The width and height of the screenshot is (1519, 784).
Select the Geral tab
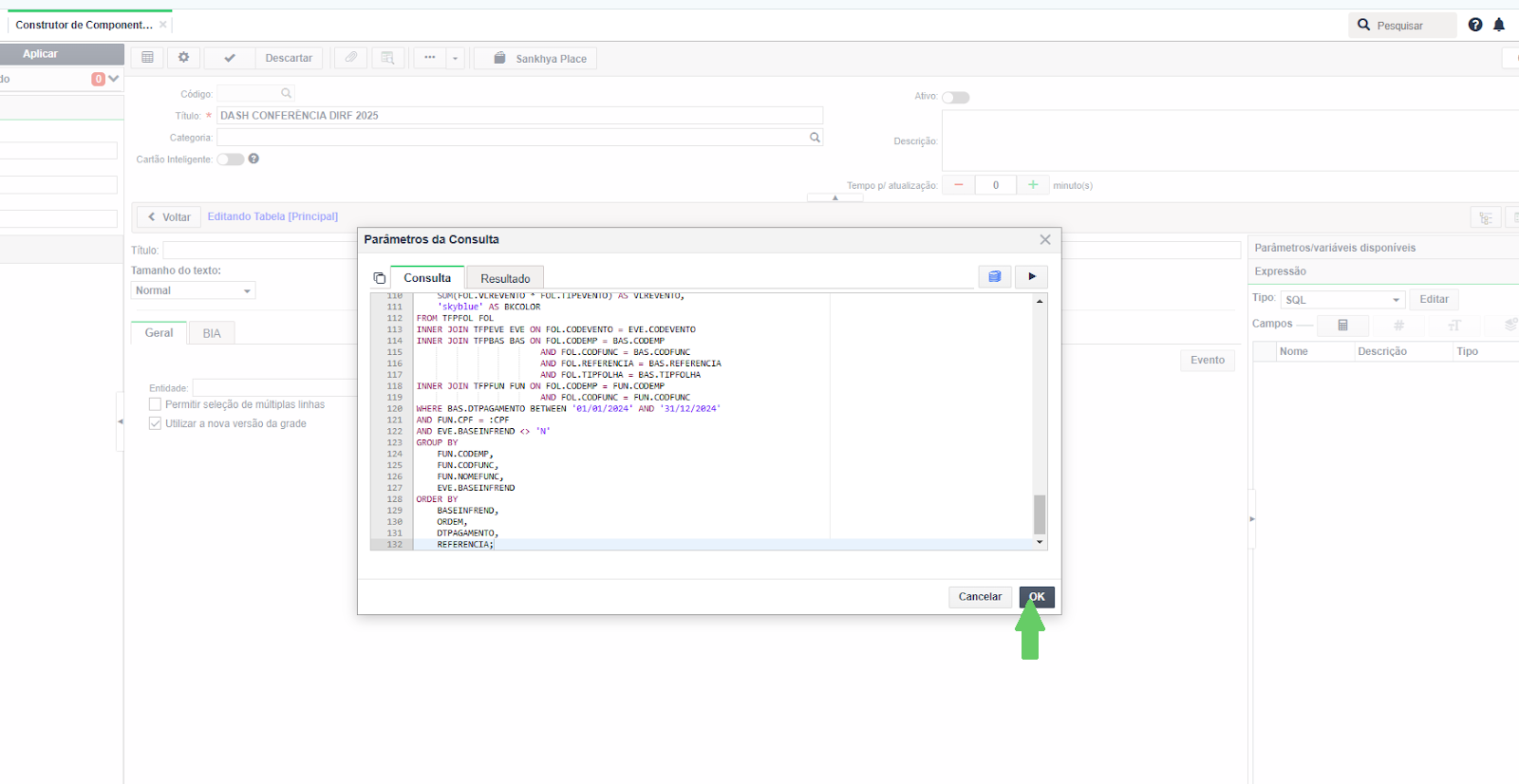(x=159, y=333)
